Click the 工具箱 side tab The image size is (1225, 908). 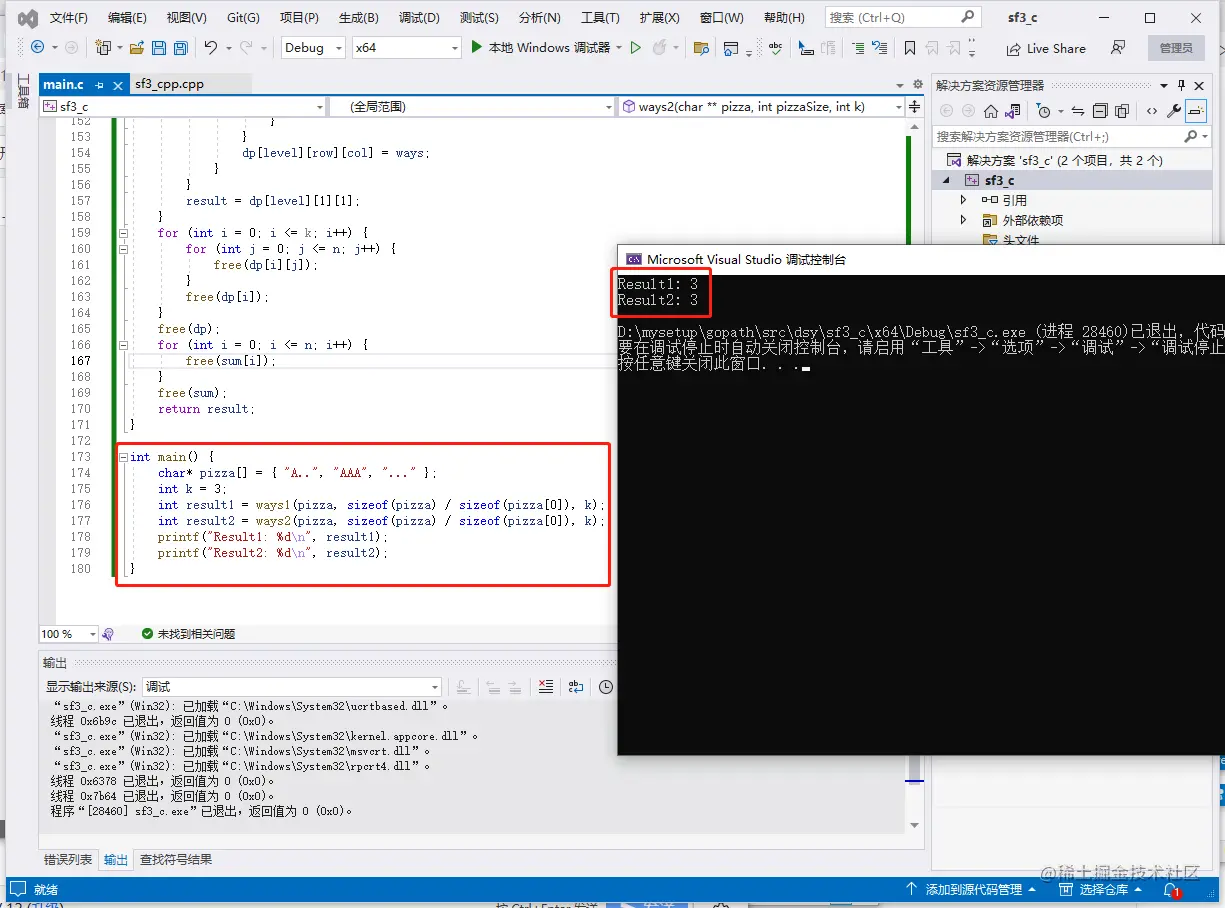point(23,91)
